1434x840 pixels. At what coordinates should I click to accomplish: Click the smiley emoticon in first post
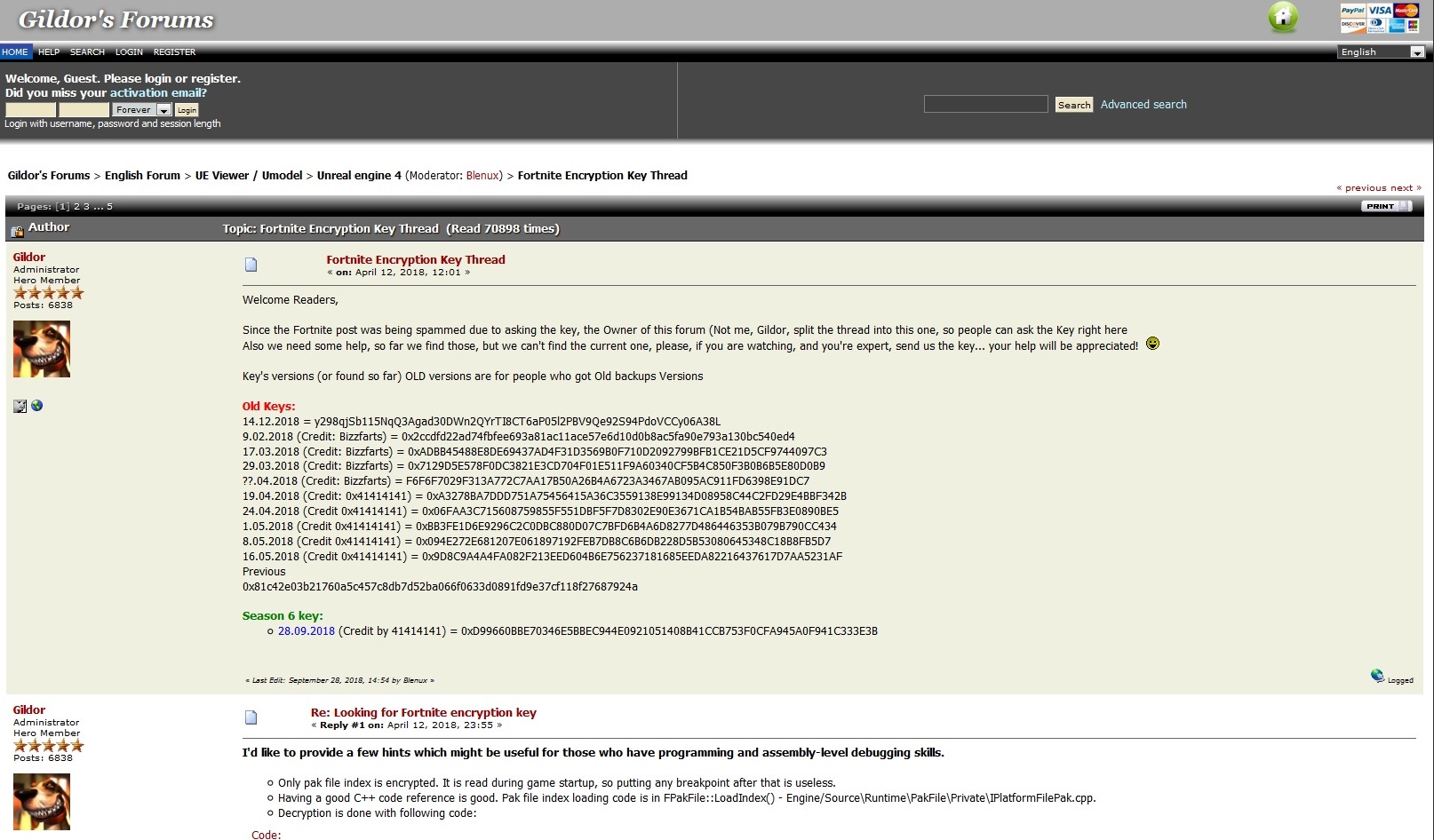point(1152,344)
